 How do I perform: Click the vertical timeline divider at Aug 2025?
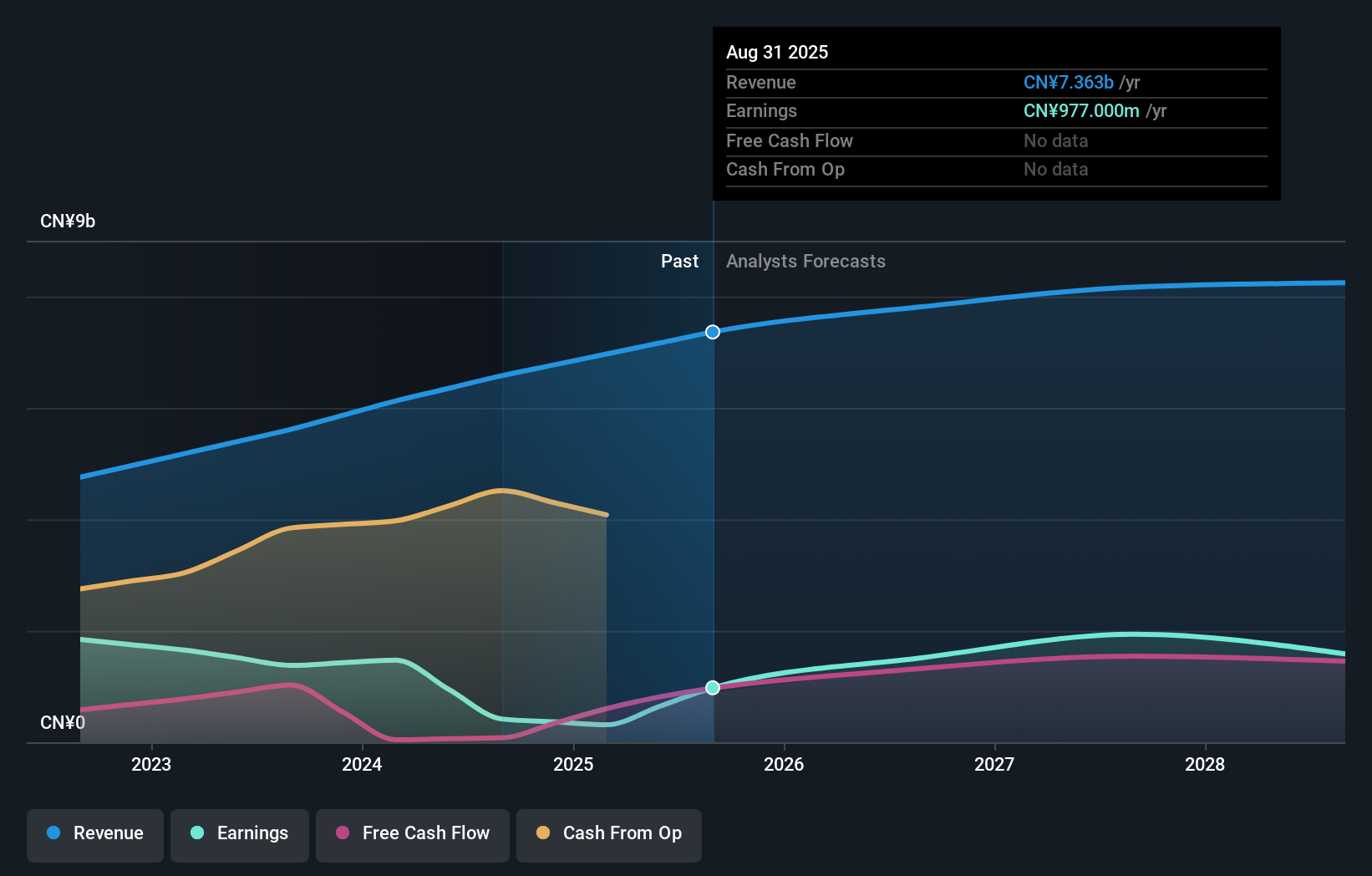pos(712,502)
